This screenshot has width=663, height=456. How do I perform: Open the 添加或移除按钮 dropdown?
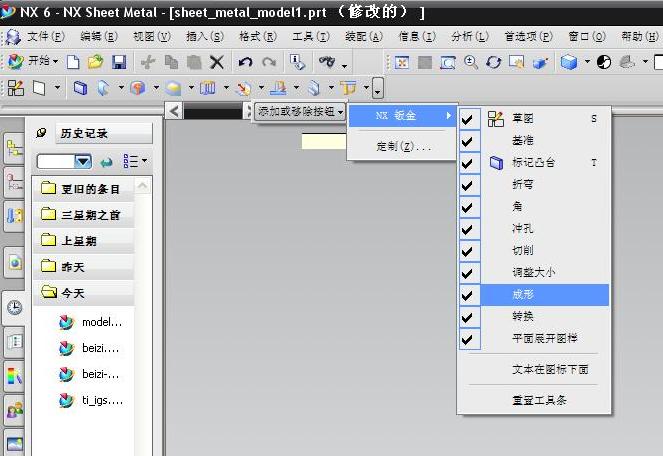pyautogui.click(x=299, y=112)
